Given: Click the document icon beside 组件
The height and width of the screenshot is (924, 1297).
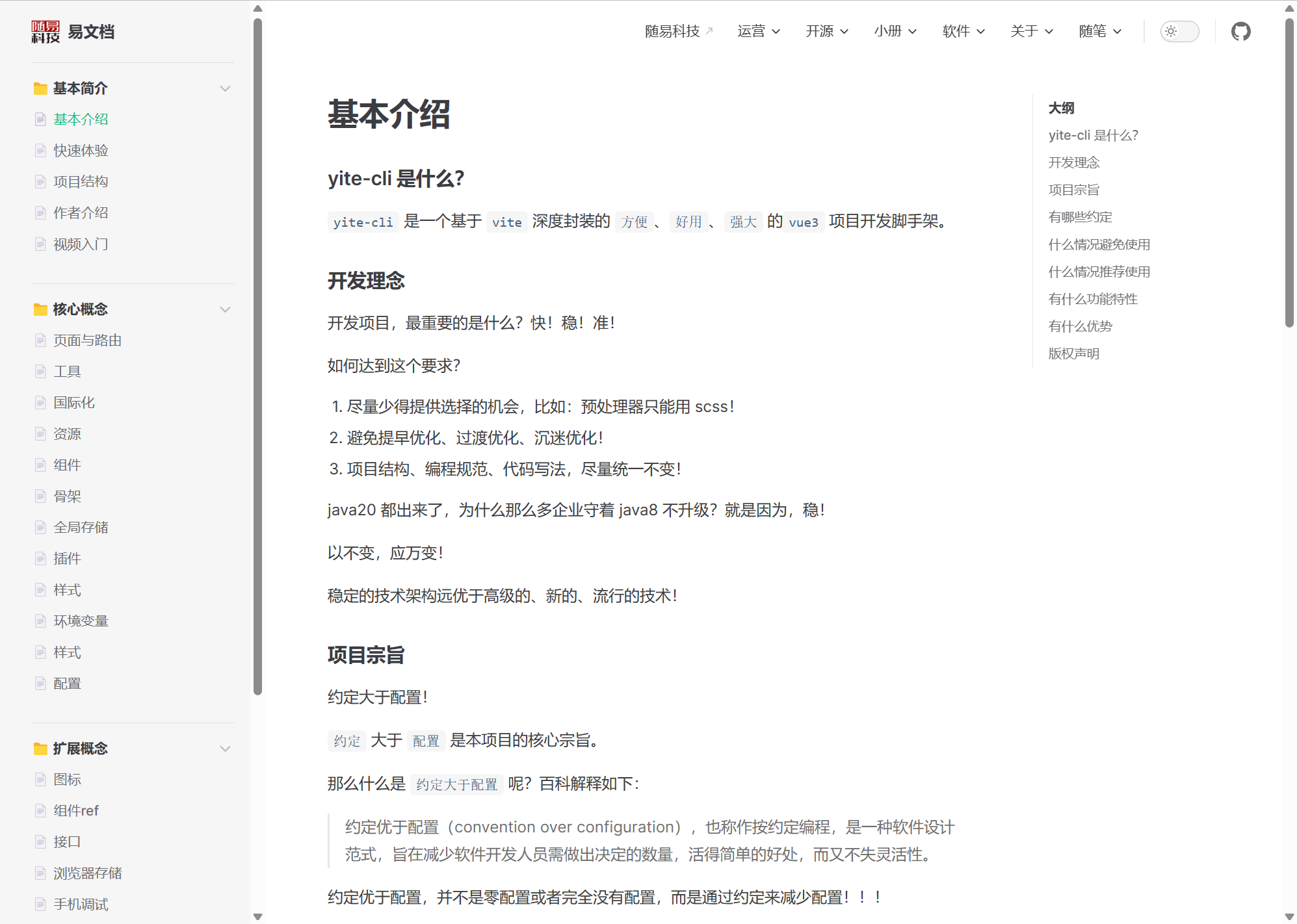Looking at the screenshot, I should [x=40, y=465].
